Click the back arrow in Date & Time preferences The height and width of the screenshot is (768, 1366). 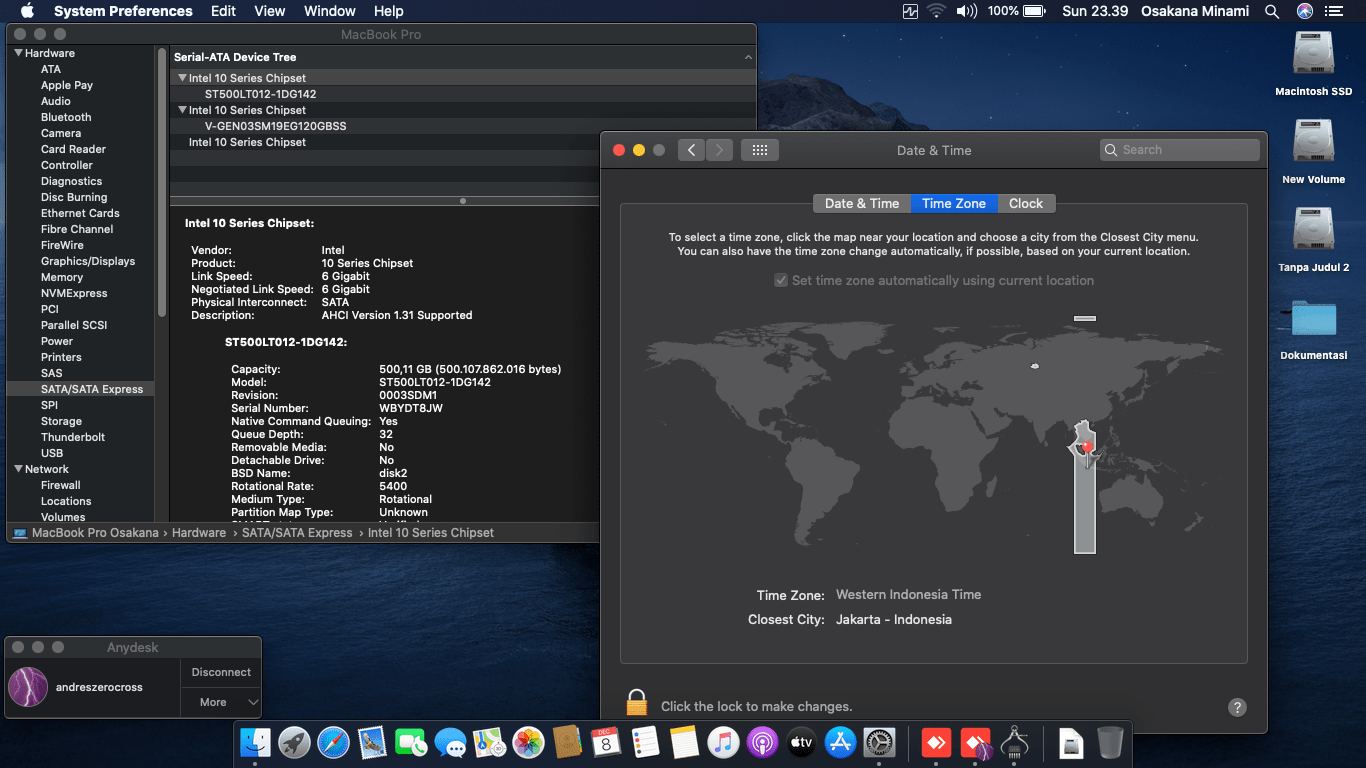point(691,149)
